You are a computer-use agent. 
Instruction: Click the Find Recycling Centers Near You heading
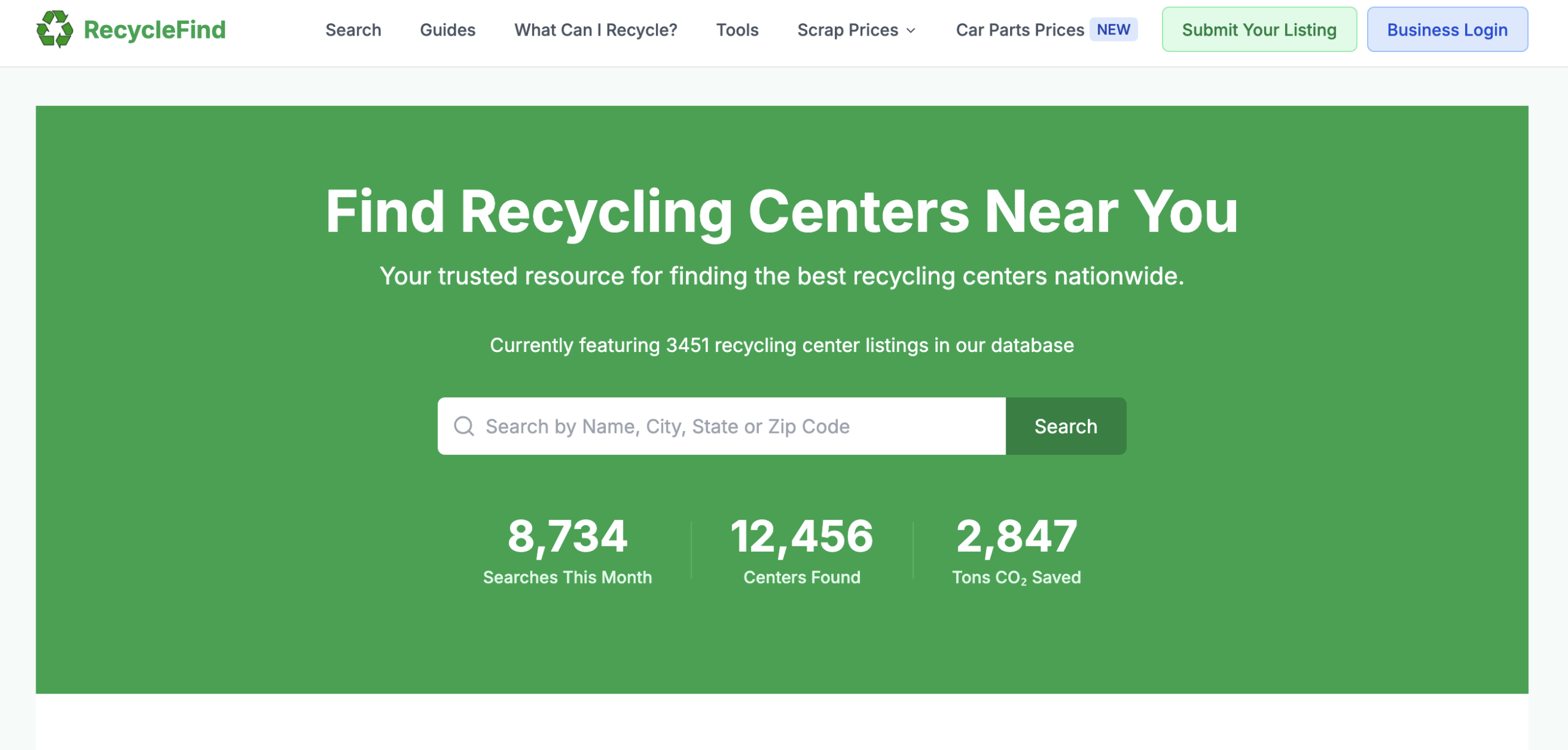click(782, 212)
